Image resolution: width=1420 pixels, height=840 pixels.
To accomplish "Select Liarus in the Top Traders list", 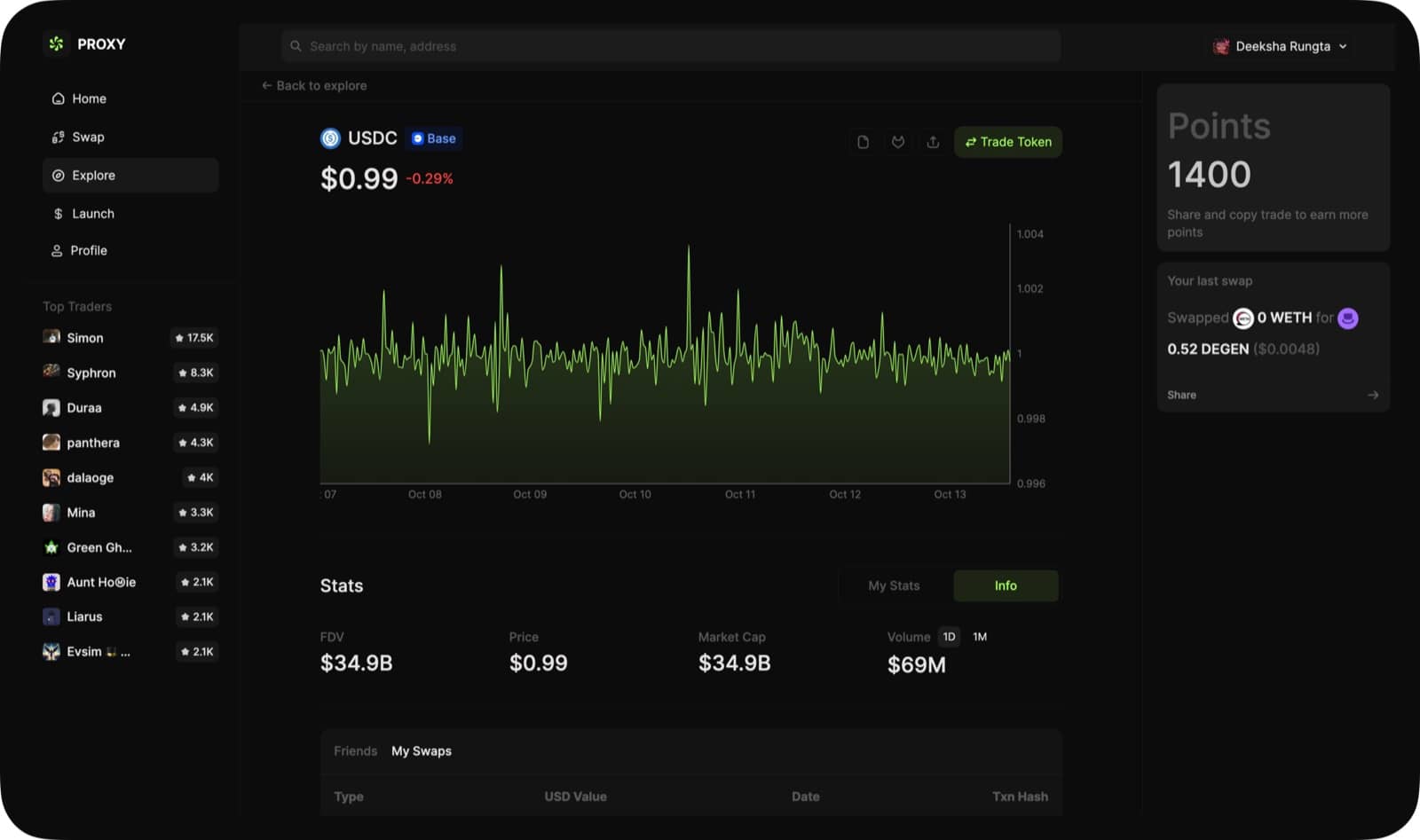I will pos(130,616).
